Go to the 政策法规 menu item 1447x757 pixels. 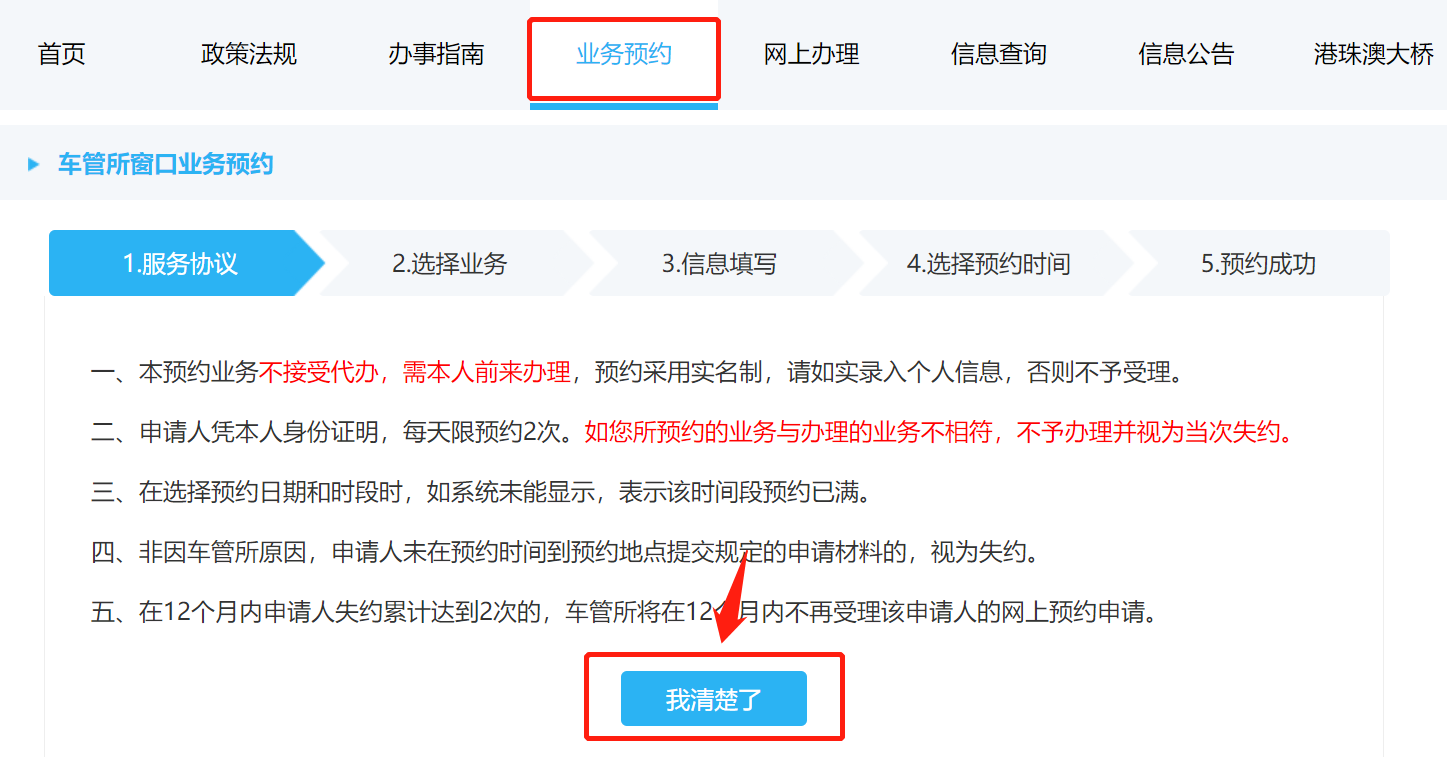point(249,54)
